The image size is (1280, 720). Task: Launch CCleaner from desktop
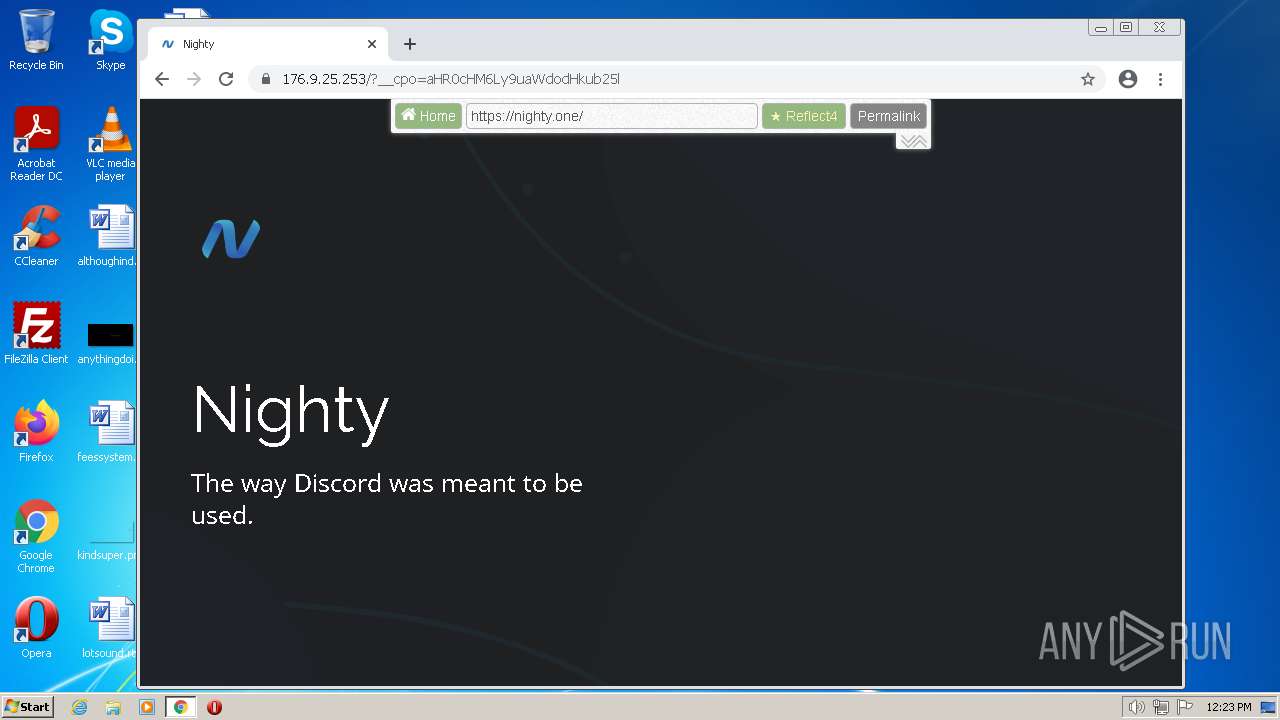coord(36,236)
